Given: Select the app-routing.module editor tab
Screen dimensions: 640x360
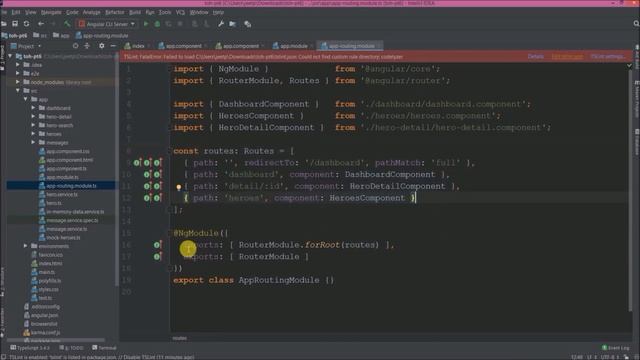Looking at the screenshot, I should [x=351, y=46].
